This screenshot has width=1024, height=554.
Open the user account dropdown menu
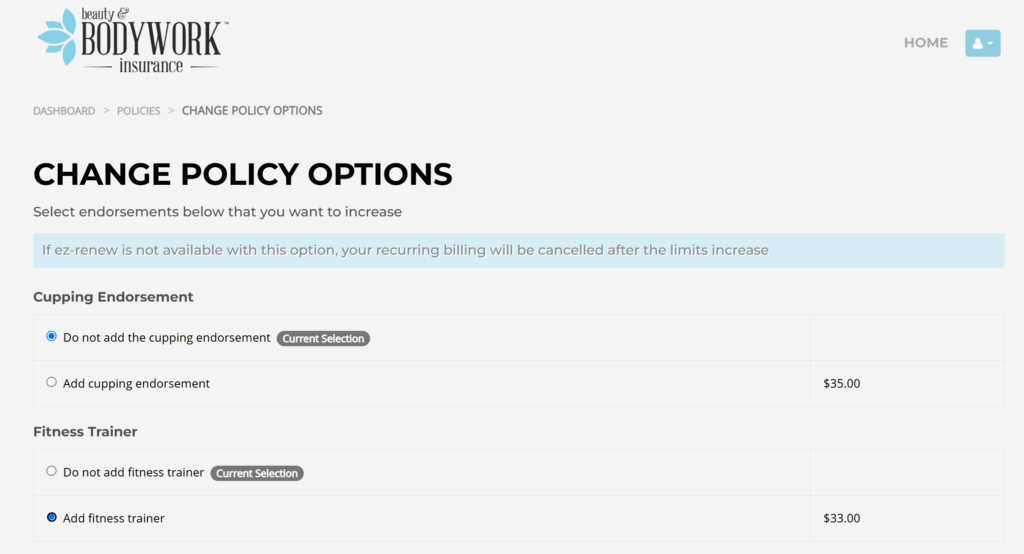[982, 43]
